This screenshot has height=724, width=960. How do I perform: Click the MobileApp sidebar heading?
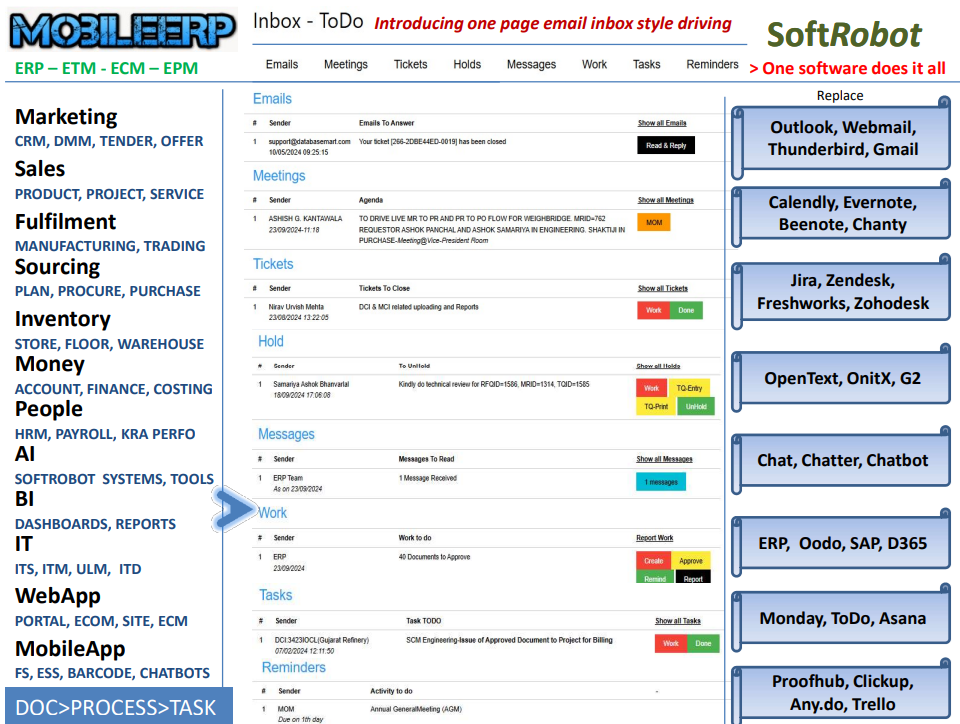coord(70,648)
